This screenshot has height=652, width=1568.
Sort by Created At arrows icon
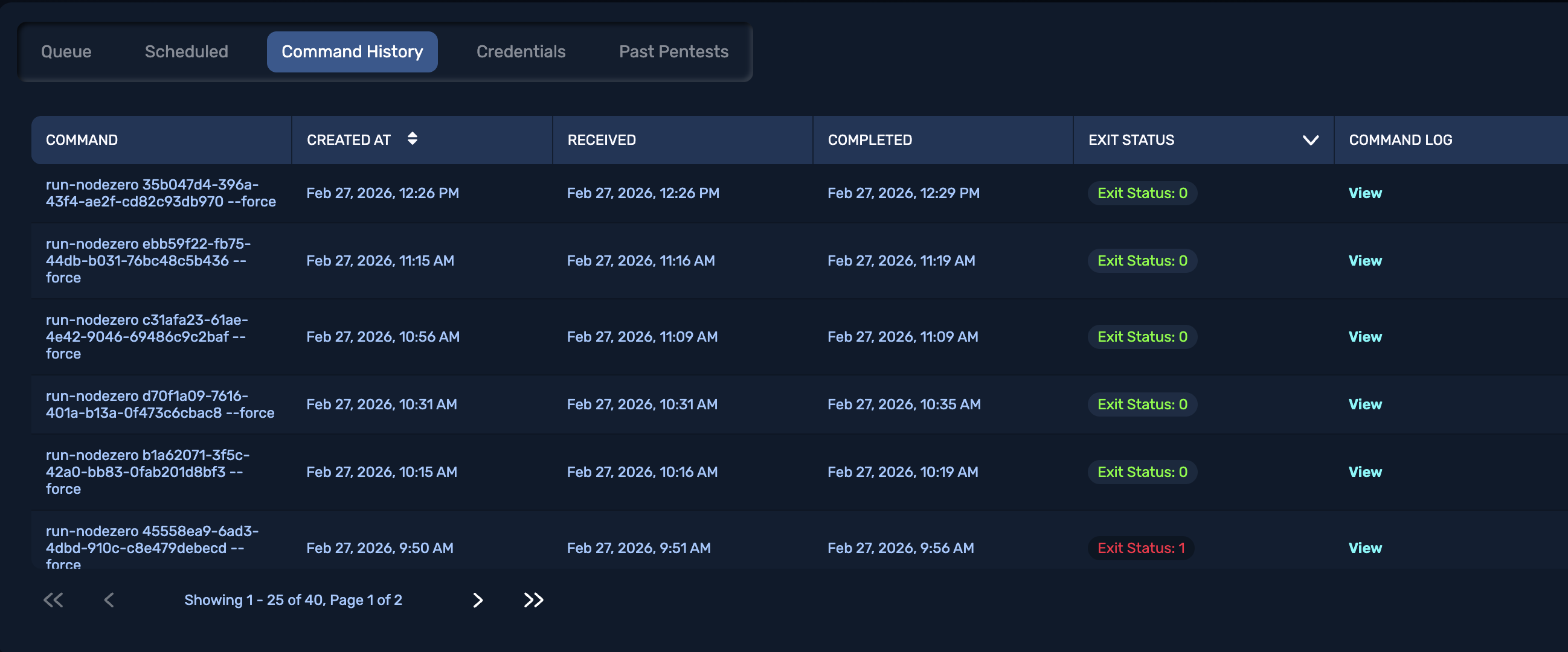[412, 139]
